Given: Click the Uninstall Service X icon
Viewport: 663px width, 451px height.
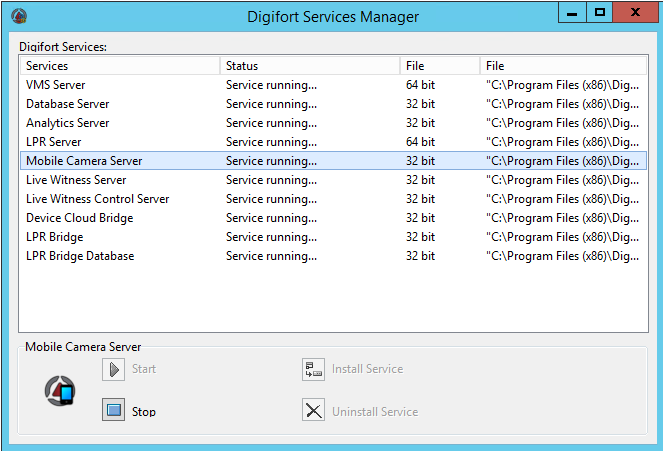Looking at the screenshot, I should 313,410.
